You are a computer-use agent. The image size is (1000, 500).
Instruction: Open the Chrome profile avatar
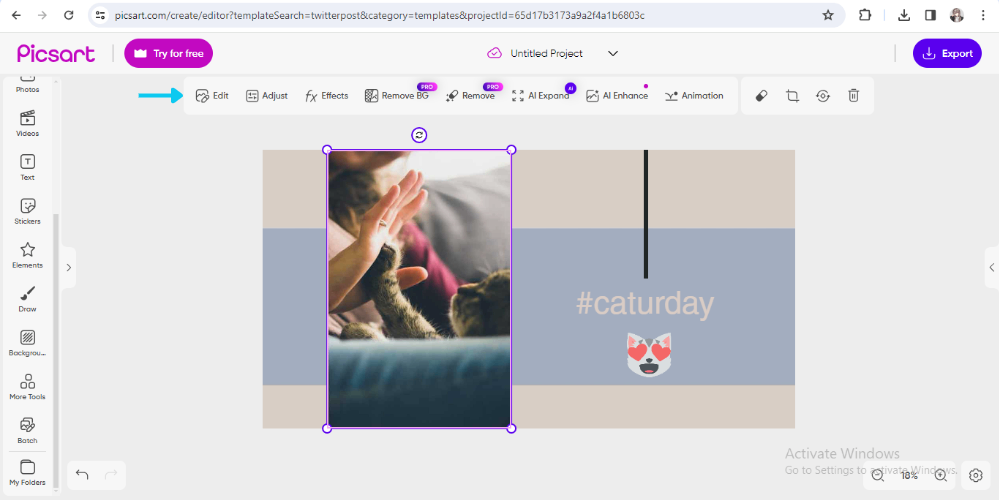tap(957, 15)
